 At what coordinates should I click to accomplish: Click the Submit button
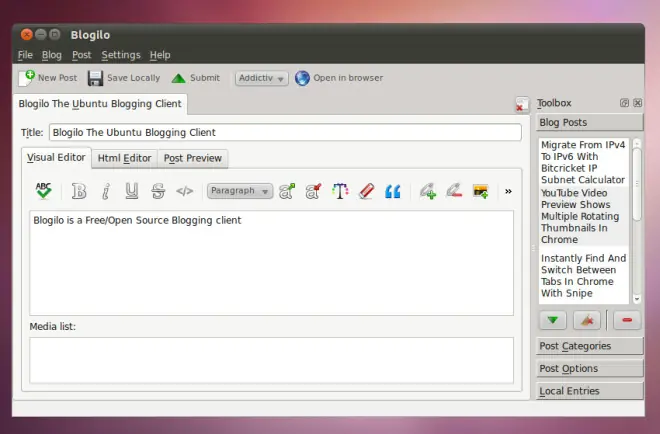click(x=196, y=78)
